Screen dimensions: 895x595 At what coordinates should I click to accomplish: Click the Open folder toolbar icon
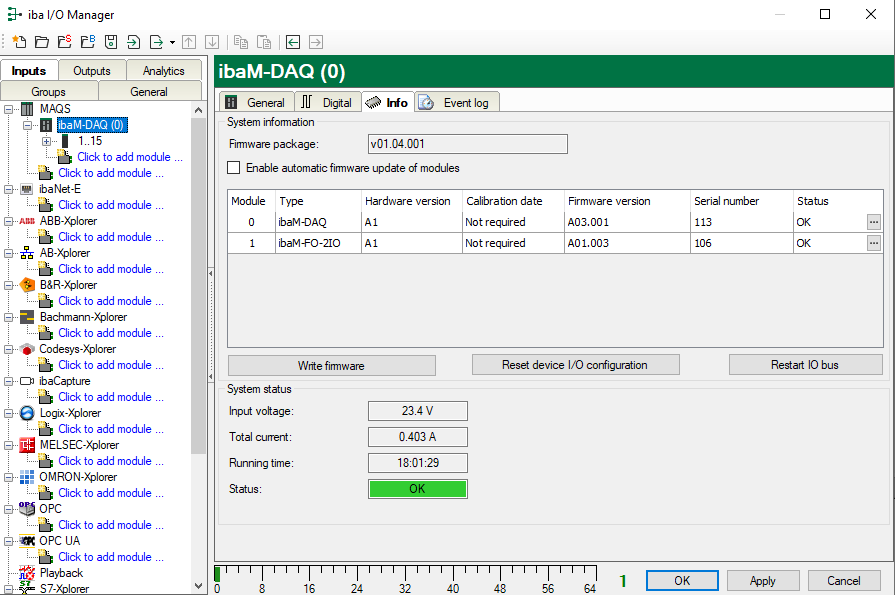(x=42, y=42)
